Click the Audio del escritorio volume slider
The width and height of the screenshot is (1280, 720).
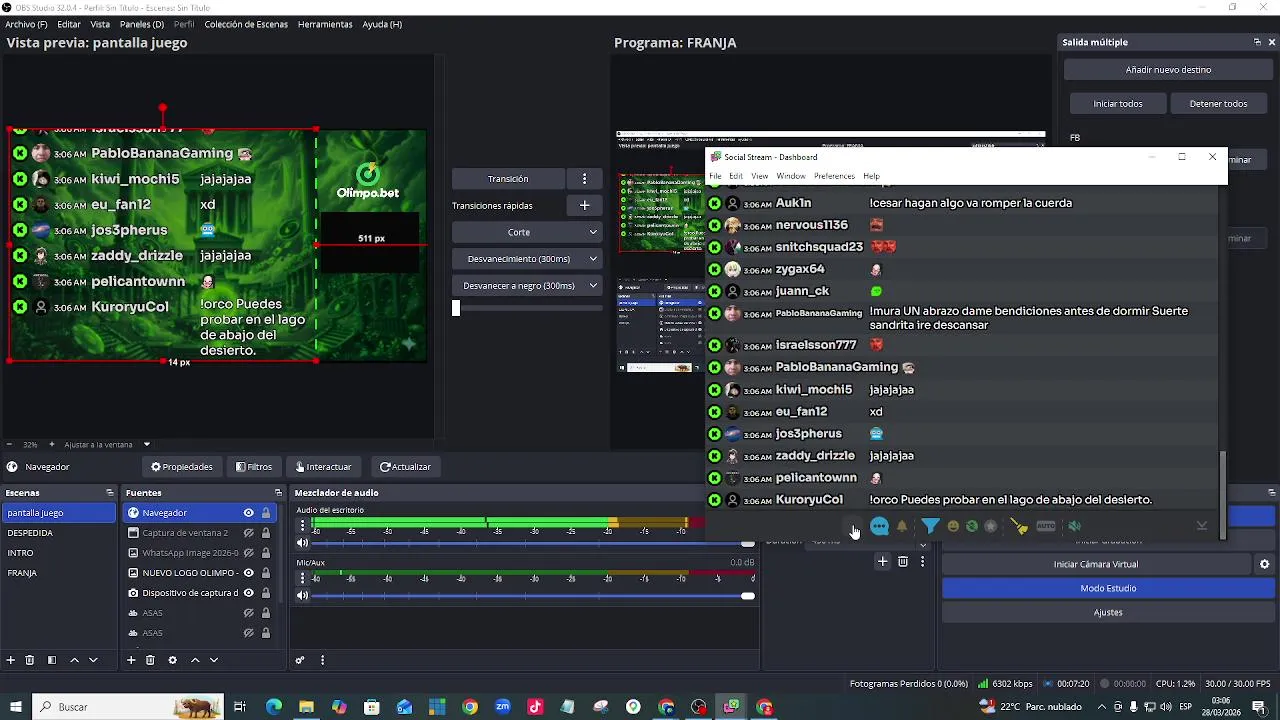tap(534, 543)
